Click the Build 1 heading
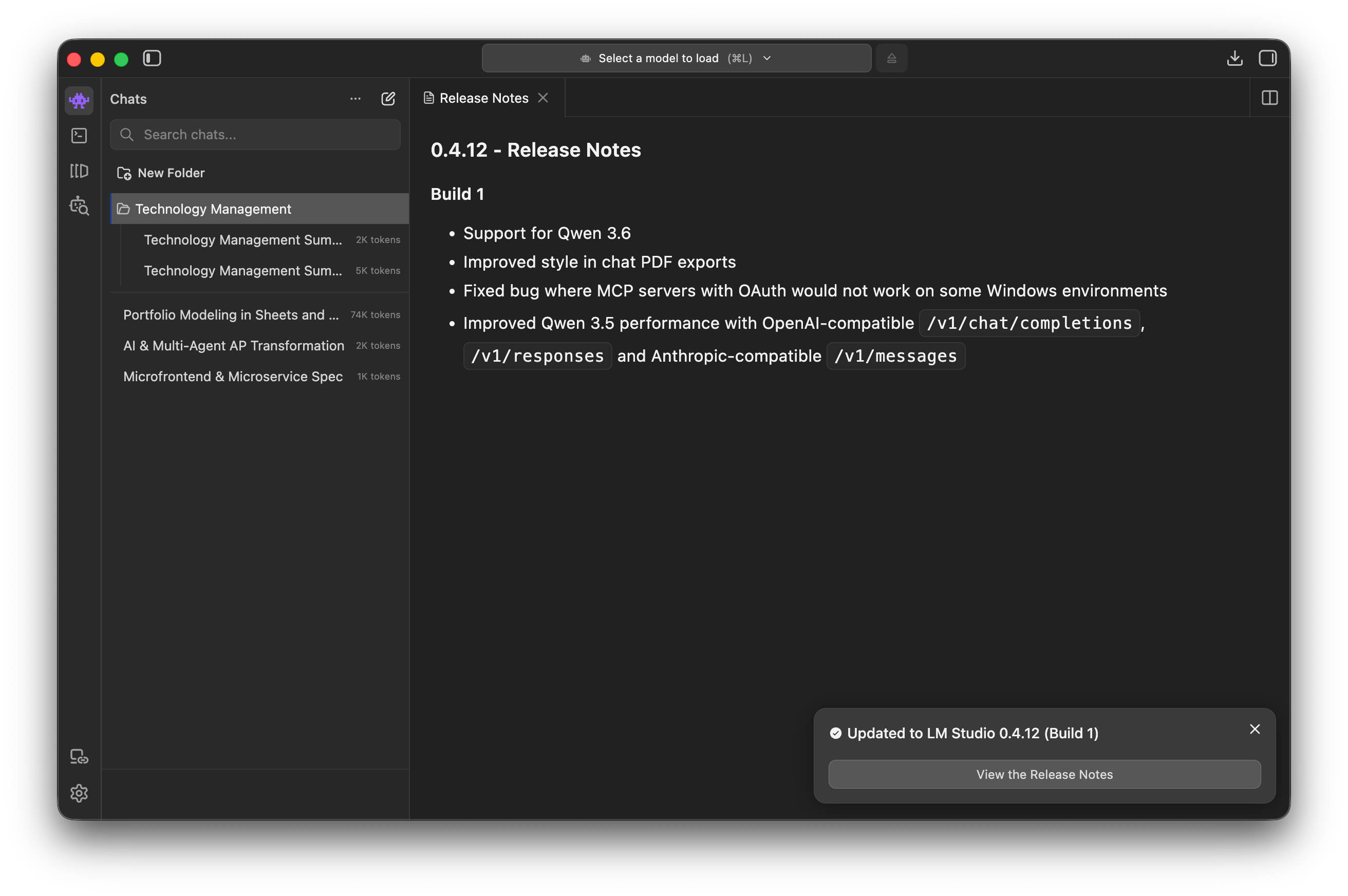Screen dimensions: 1348x896 click(457, 194)
